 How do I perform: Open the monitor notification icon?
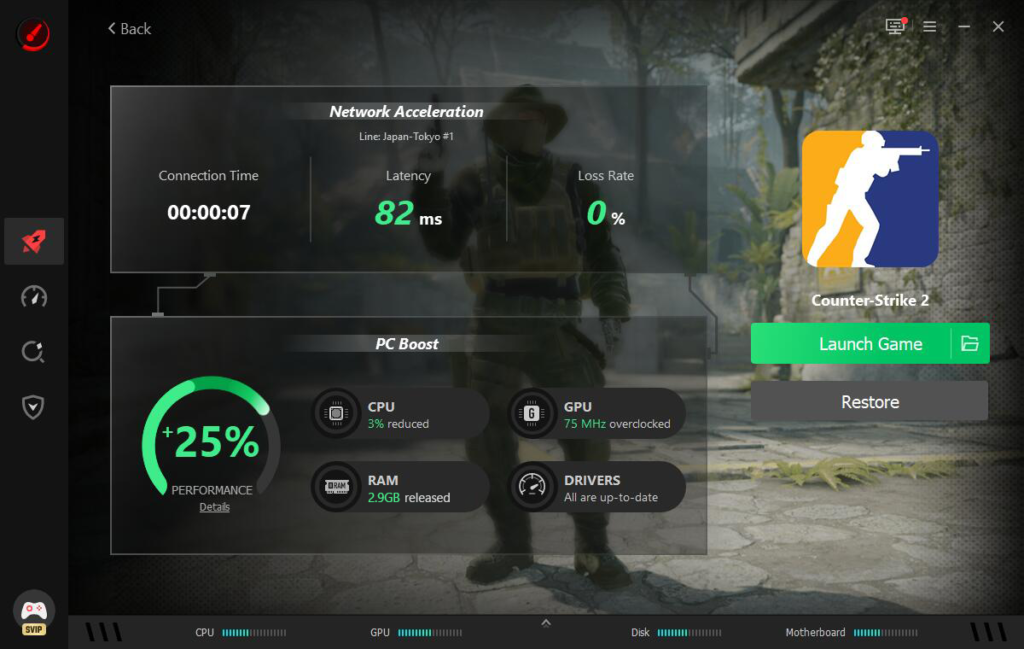tap(895, 26)
